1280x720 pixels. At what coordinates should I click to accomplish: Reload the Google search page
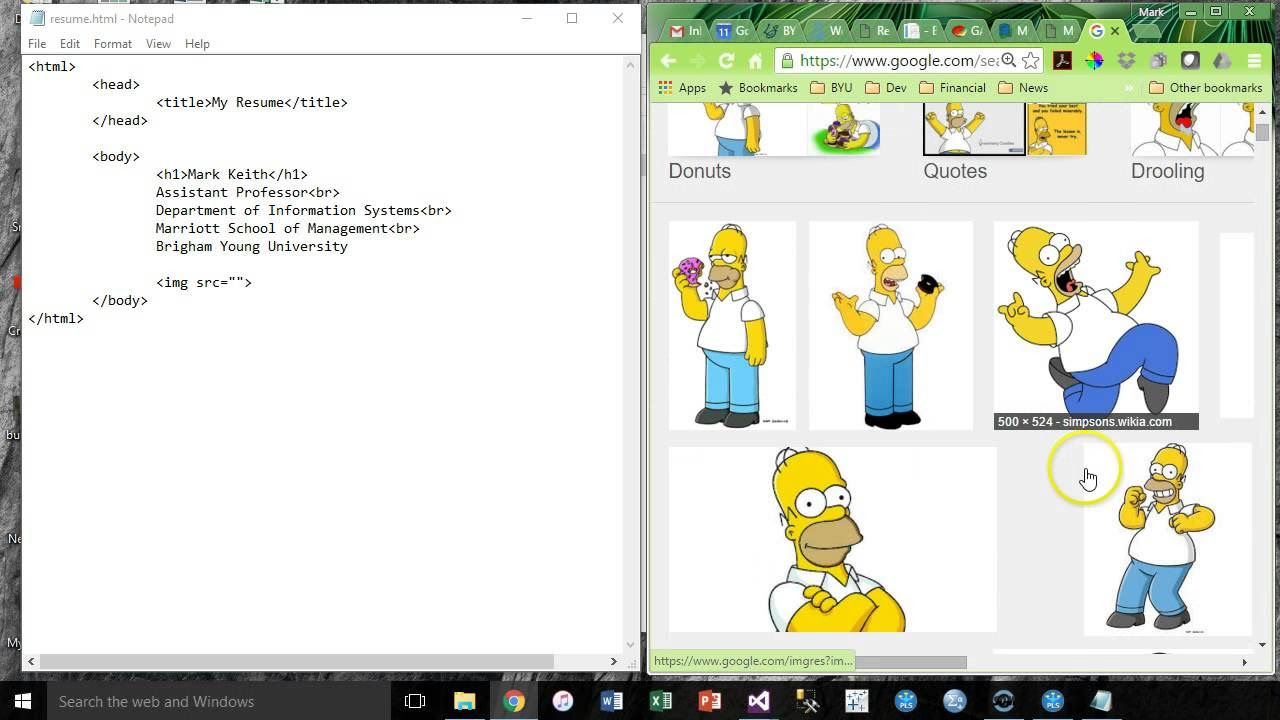click(727, 61)
